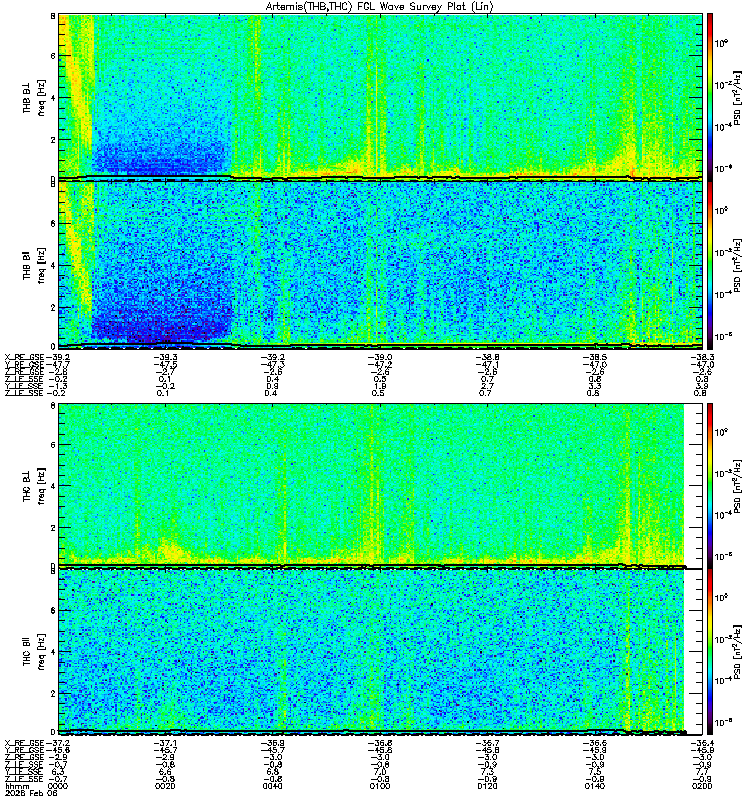Click the X_RE_GSE value '-36.4'

pyautogui.click(x=702, y=743)
